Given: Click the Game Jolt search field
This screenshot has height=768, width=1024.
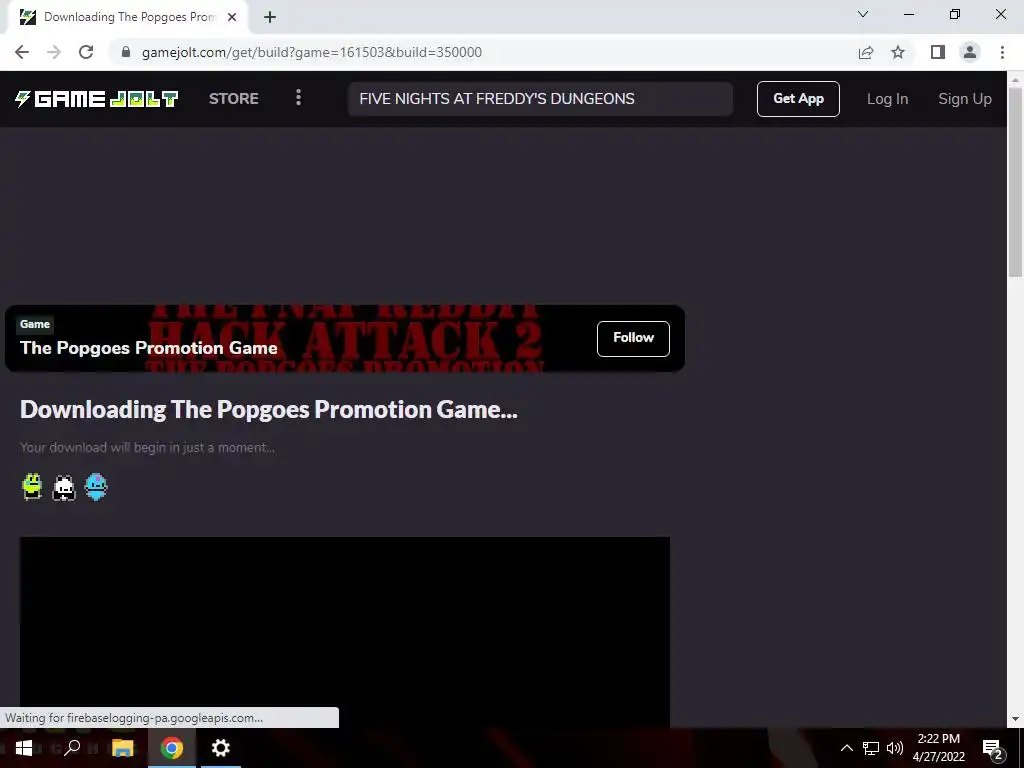Looking at the screenshot, I should point(540,99).
